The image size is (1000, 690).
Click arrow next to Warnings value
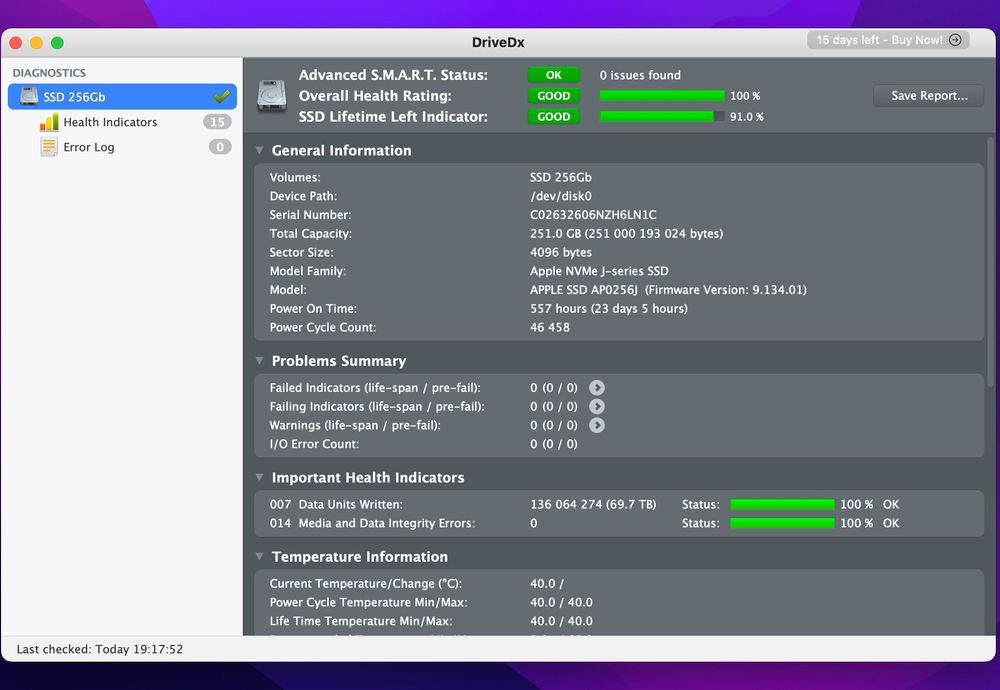click(x=597, y=425)
